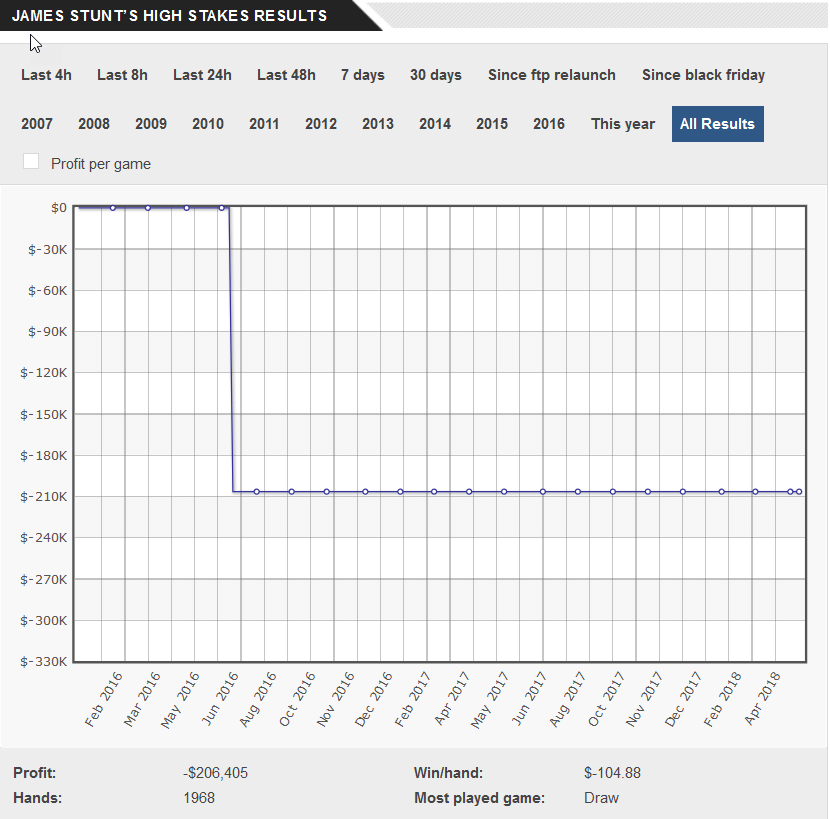Filter results by year 2014
Viewport: 830px width, 819px height.
click(x=435, y=124)
